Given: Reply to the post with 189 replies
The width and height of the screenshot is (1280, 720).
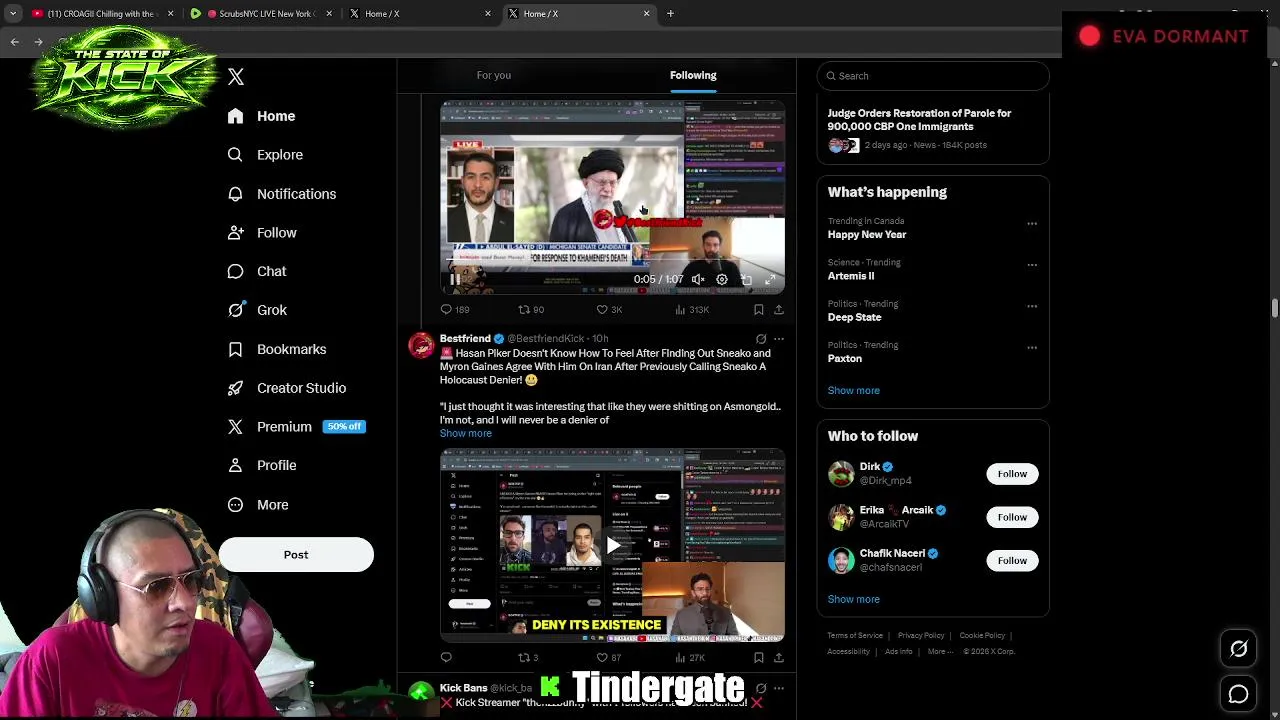Looking at the screenshot, I should pos(455,310).
